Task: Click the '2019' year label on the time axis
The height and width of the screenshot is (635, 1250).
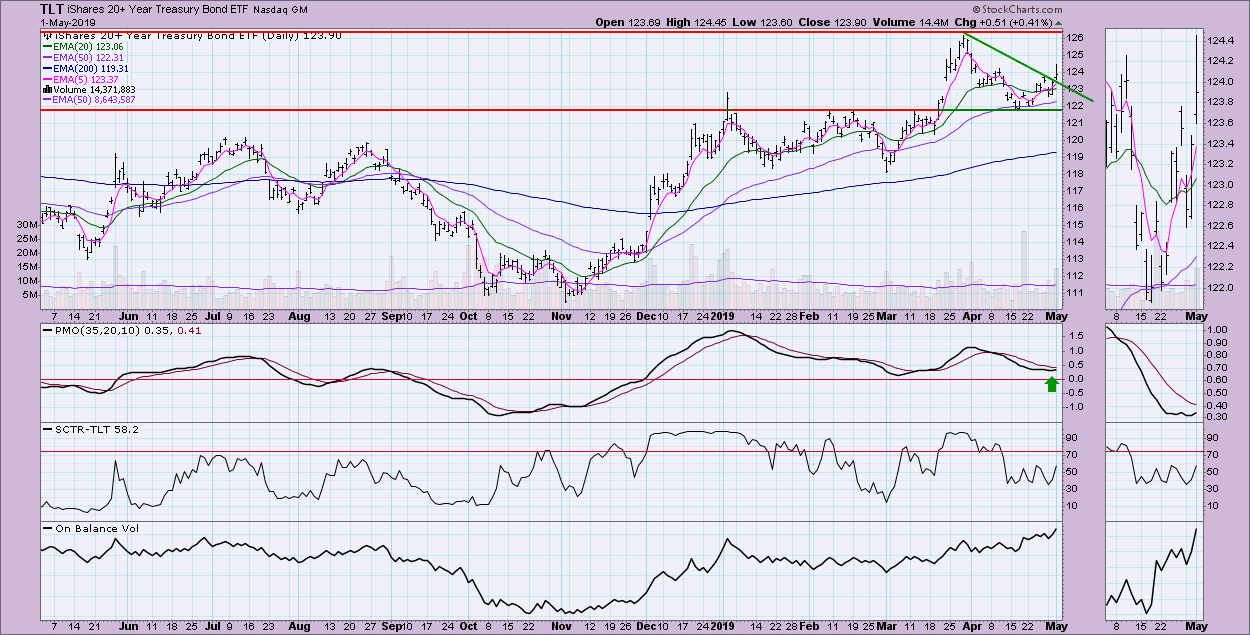Action: (722, 315)
